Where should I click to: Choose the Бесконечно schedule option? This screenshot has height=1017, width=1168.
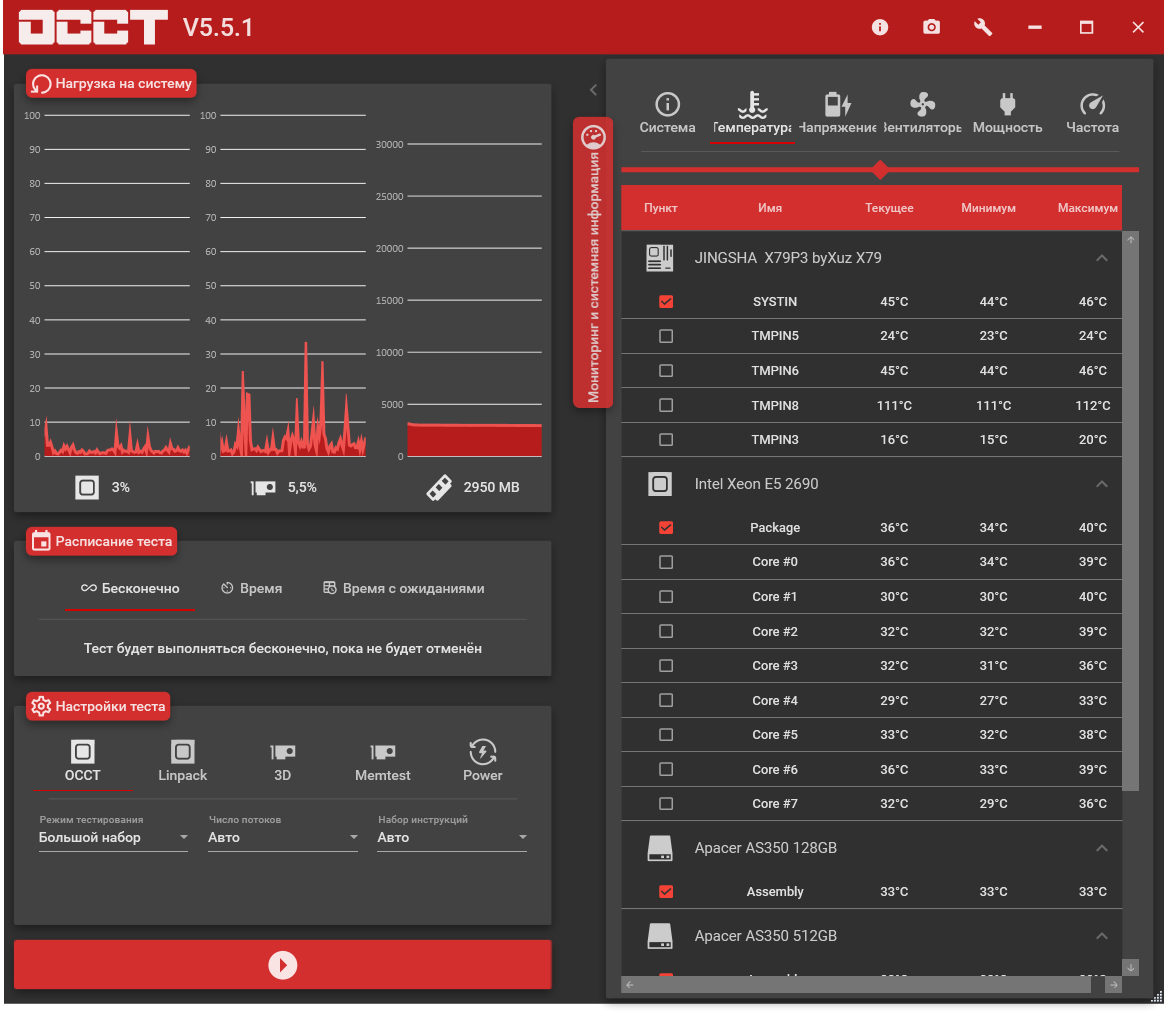tap(130, 589)
